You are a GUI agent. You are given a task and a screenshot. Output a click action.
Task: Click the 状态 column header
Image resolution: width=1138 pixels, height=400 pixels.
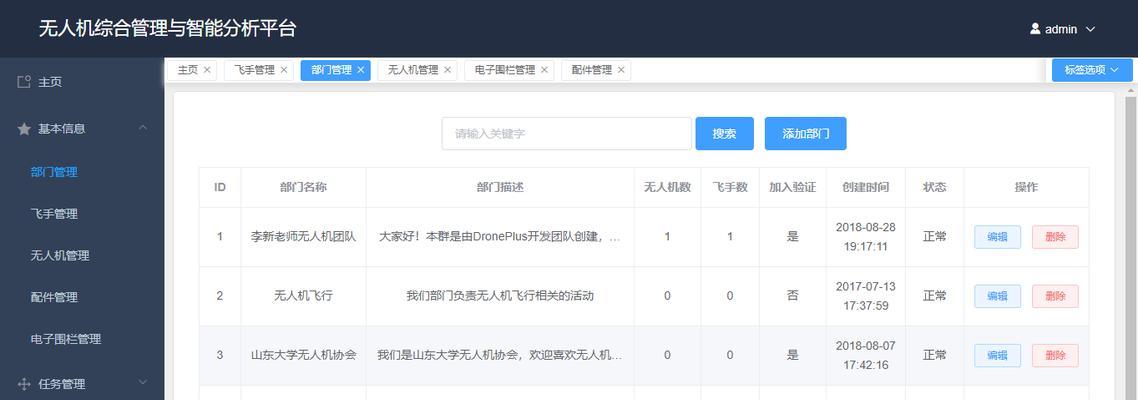coord(935,187)
